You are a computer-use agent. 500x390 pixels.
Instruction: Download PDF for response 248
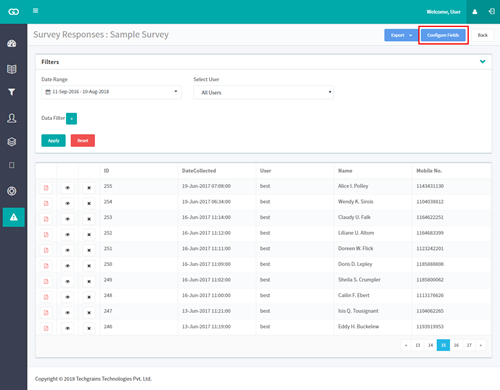pos(46,297)
